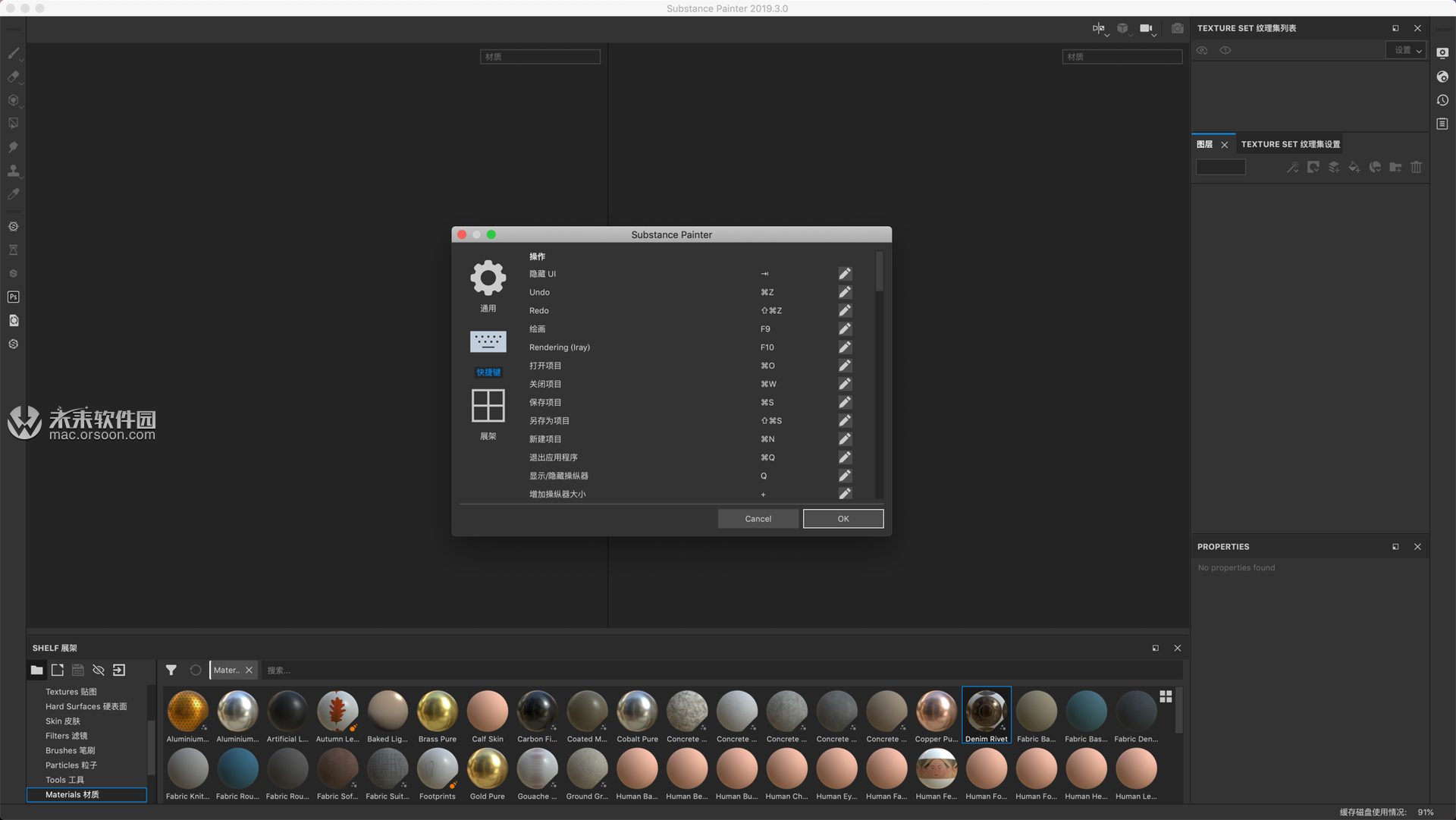Click the shortcut list scrollbar in dialog
Image resolution: width=1456 pixels, height=820 pixels.
[x=880, y=272]
